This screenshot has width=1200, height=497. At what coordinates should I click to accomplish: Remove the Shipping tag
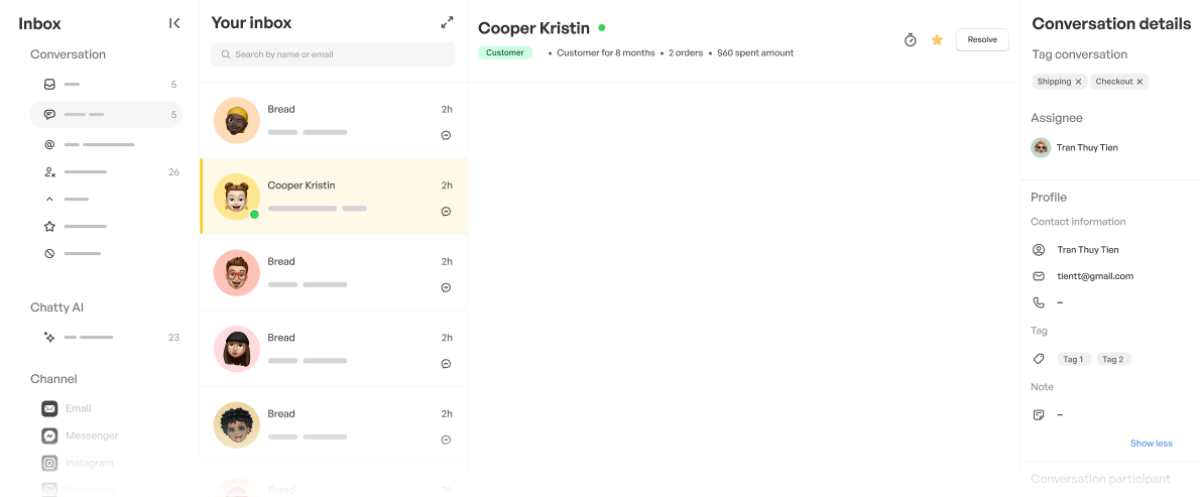tap(1079, 82)
